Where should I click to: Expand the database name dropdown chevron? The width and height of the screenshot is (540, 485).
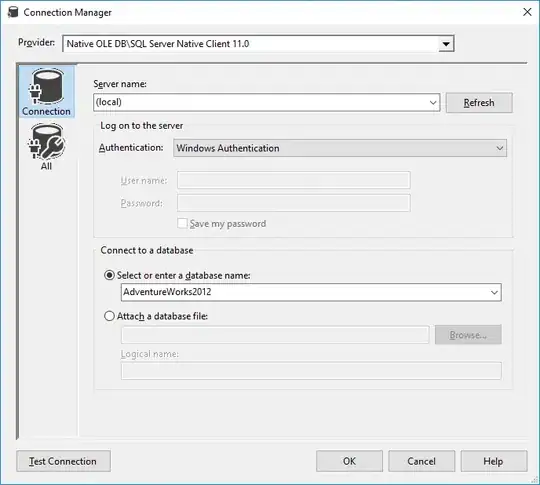[x=494, y=292]
